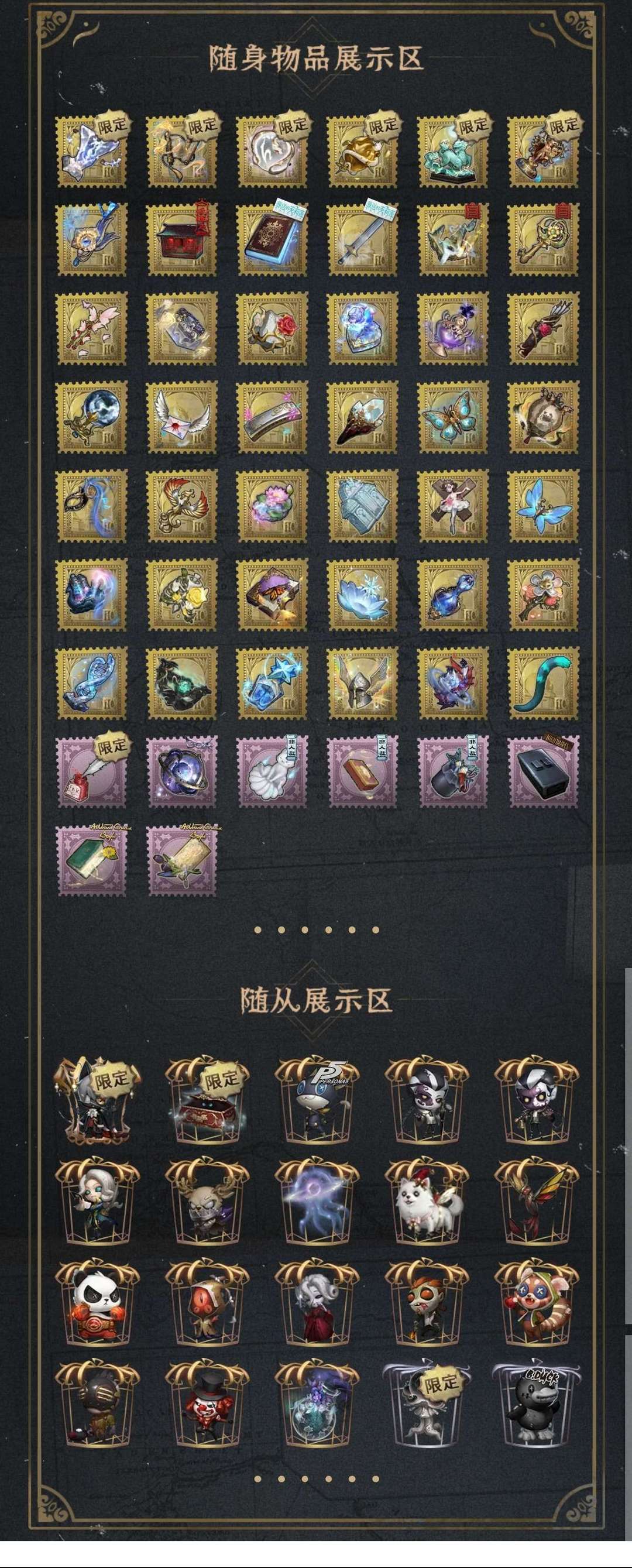The width and height of the screenshot is (632, 1568).
Task: Choose the white fluffy dog pet
Action: [x=426, y=1201]
